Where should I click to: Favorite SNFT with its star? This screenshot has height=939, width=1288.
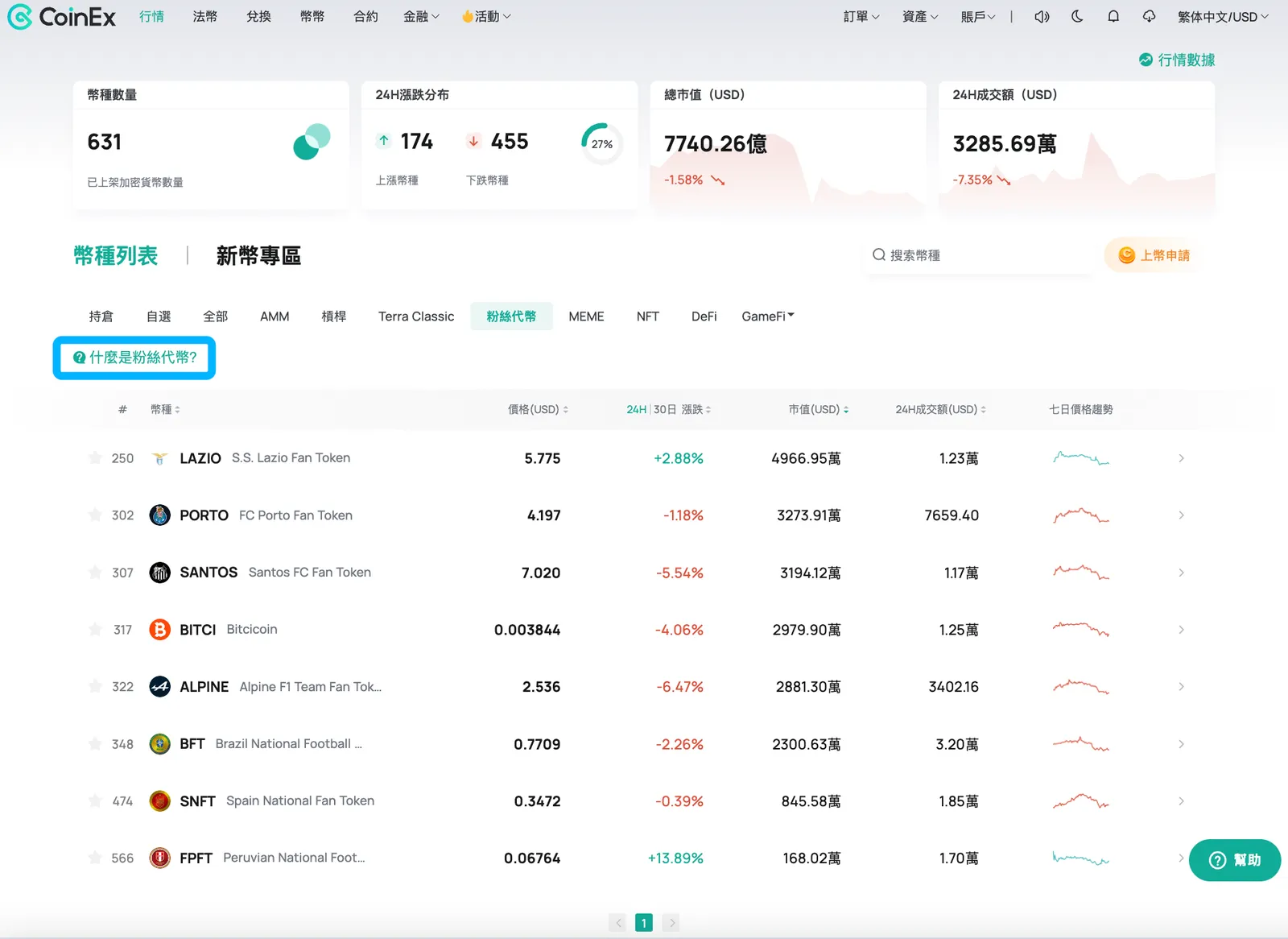tap(95, 801)
